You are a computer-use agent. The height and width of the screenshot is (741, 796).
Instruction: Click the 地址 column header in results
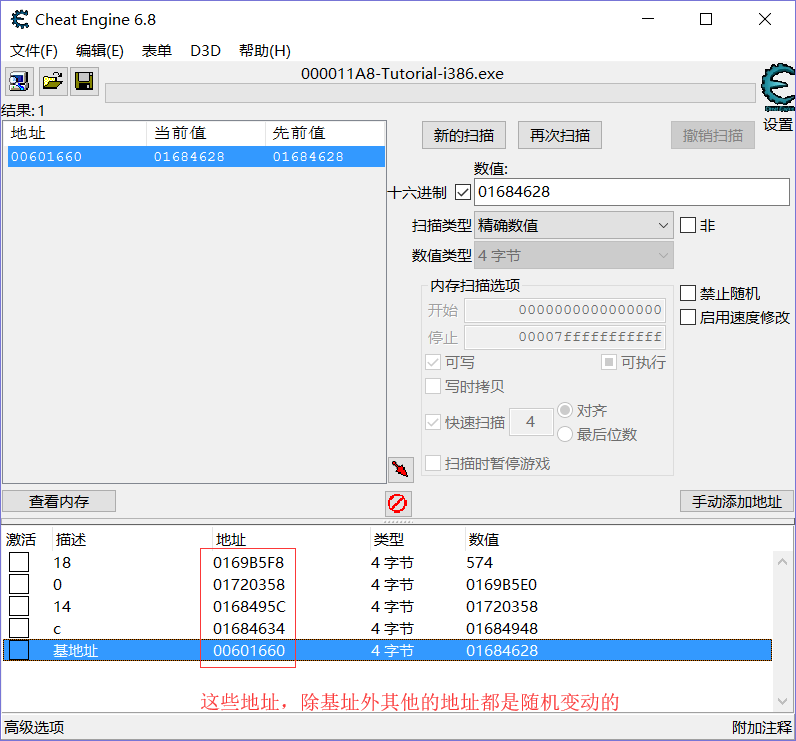point(76,133)
